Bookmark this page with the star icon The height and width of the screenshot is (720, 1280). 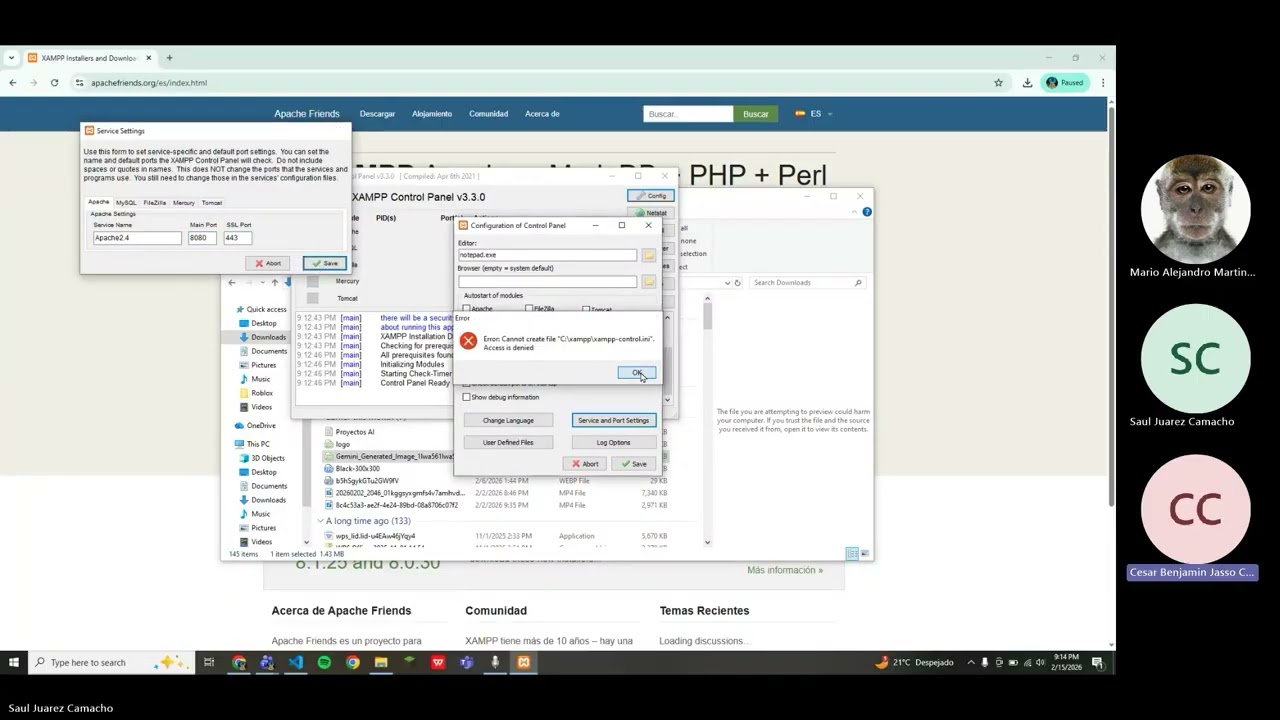[998, 83]
